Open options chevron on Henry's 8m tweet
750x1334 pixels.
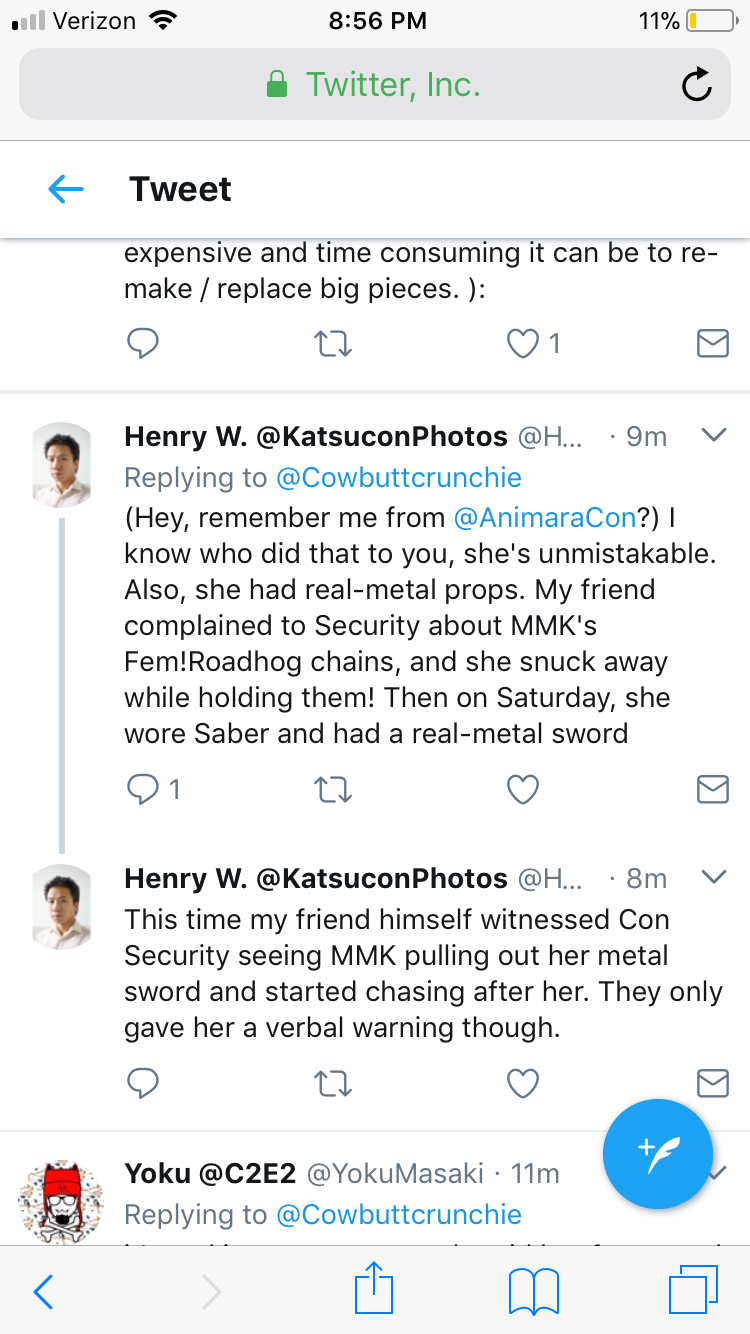point(713,877)
